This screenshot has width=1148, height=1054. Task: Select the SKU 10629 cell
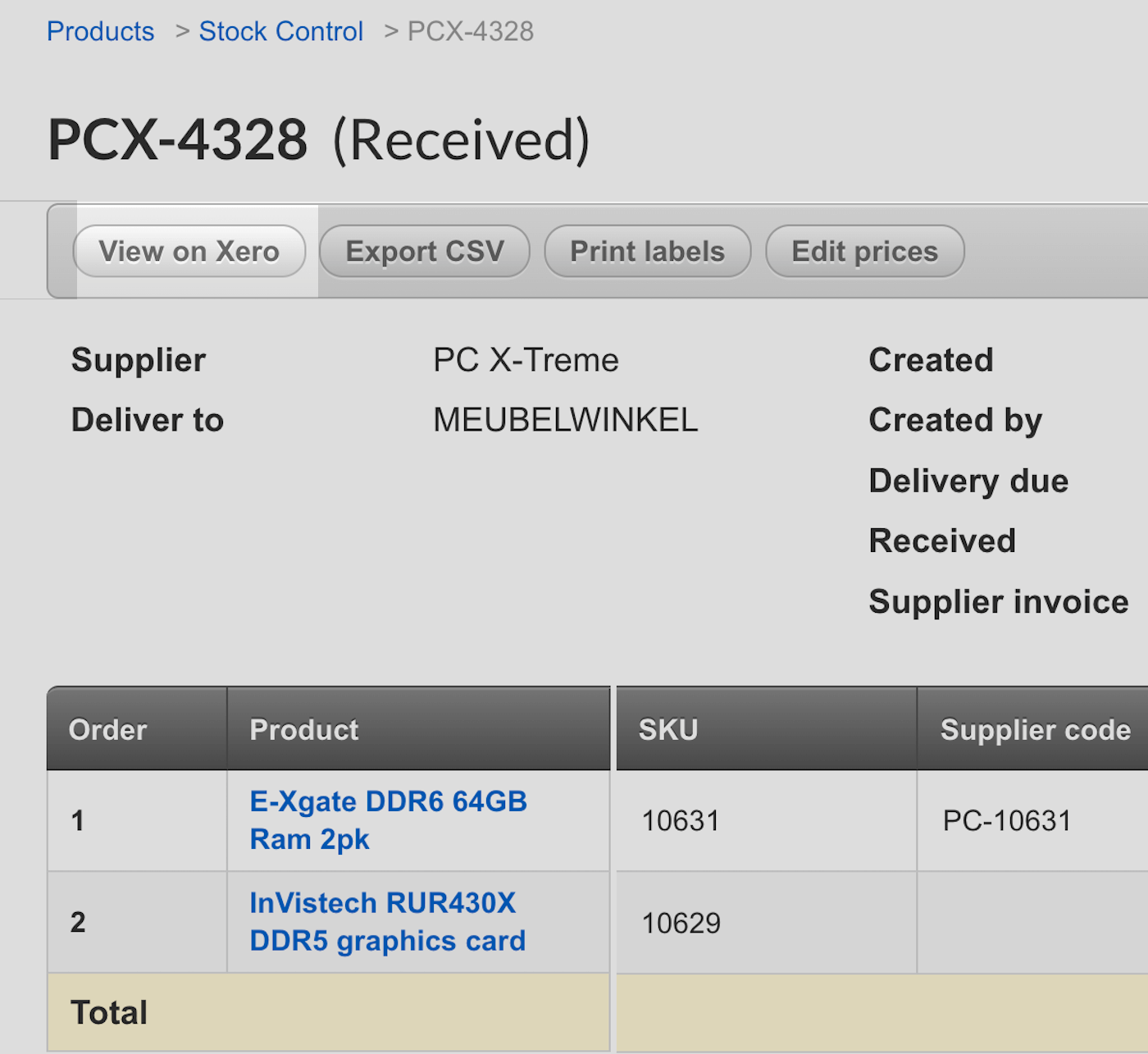[681, 923]
